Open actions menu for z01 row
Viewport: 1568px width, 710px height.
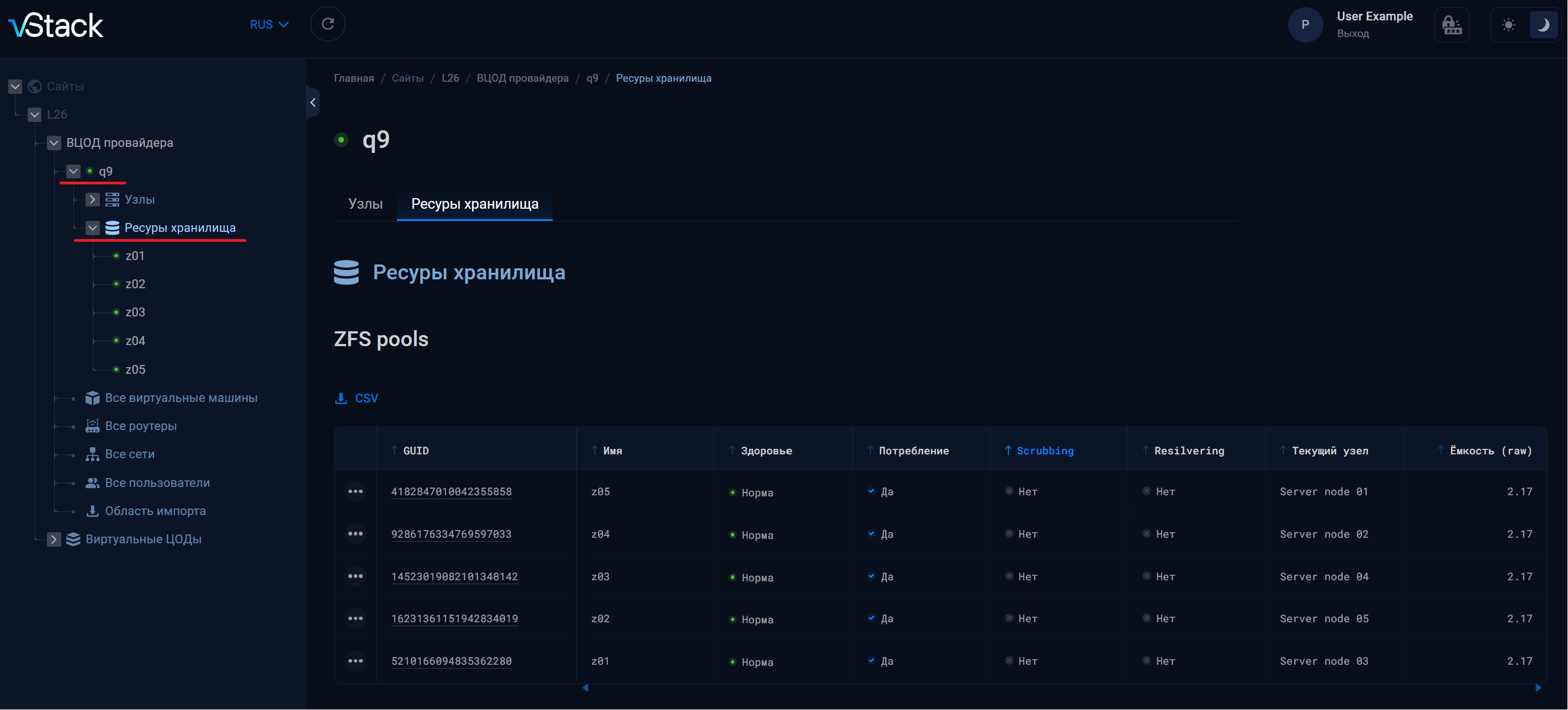click(x=356, y=661)
